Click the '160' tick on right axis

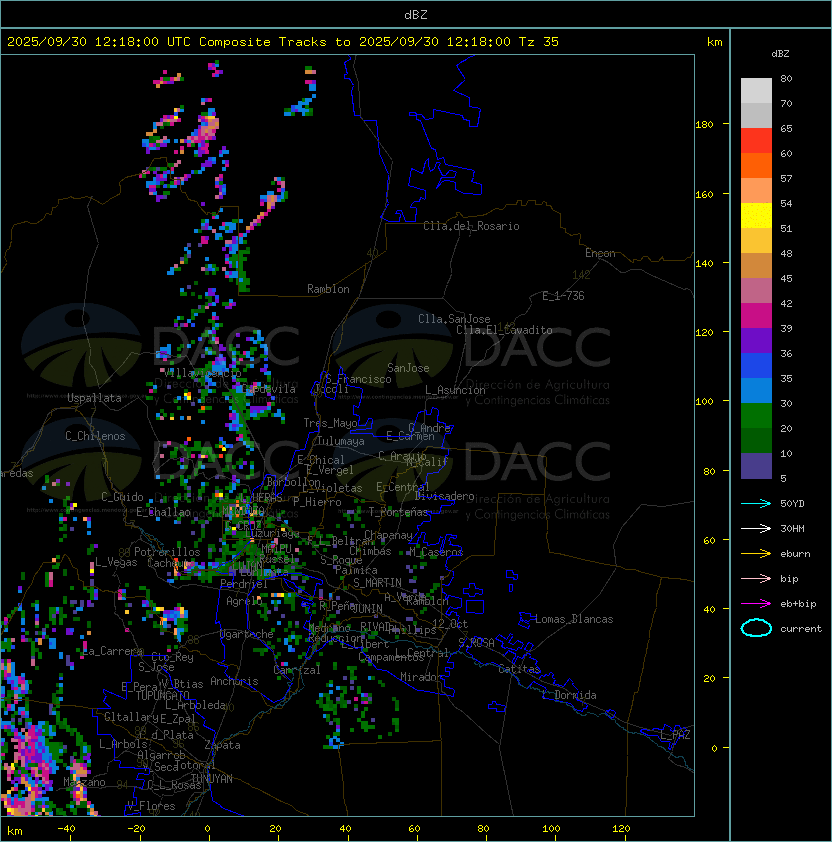(704, 194)
